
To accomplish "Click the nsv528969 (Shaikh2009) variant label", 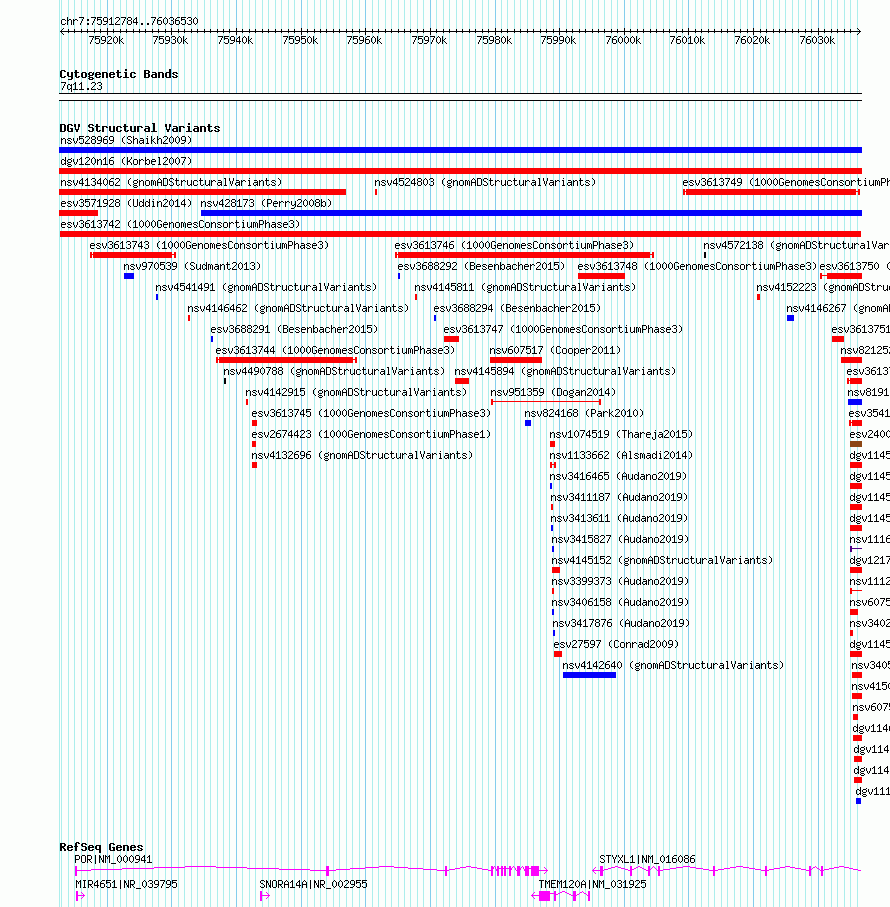I will (x=126, y=140).
